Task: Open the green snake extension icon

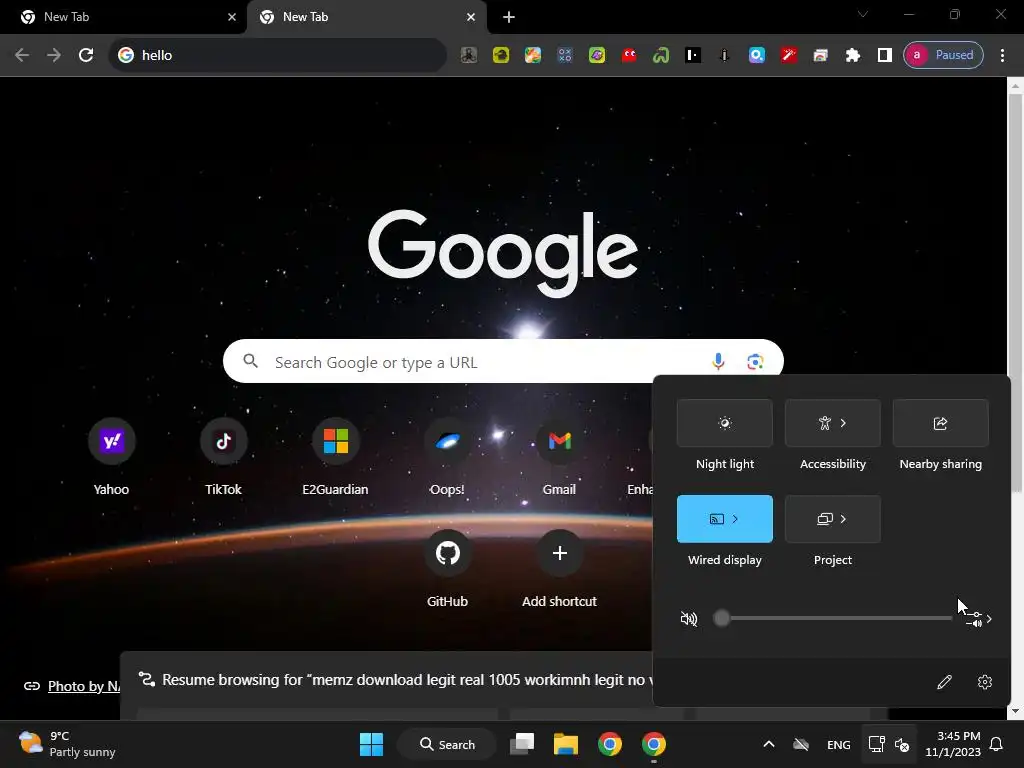Action: coord(661,56)
